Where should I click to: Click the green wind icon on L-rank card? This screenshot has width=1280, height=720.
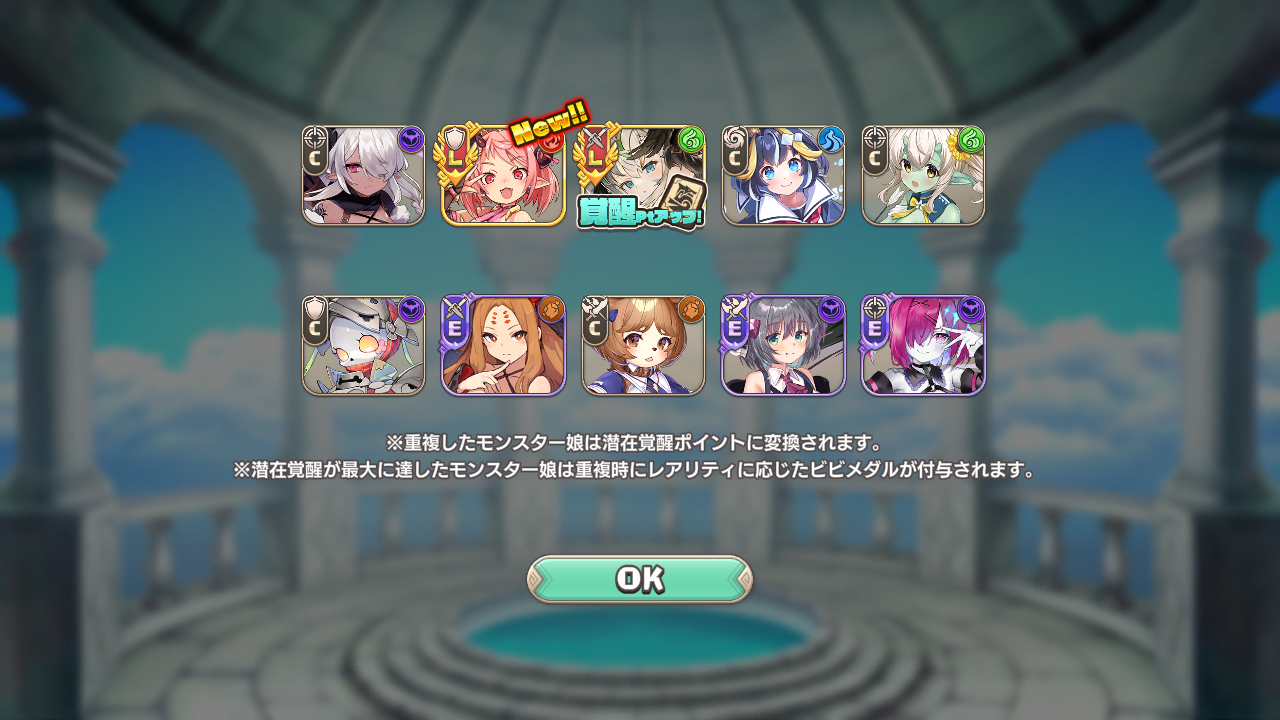click(691, 139)
